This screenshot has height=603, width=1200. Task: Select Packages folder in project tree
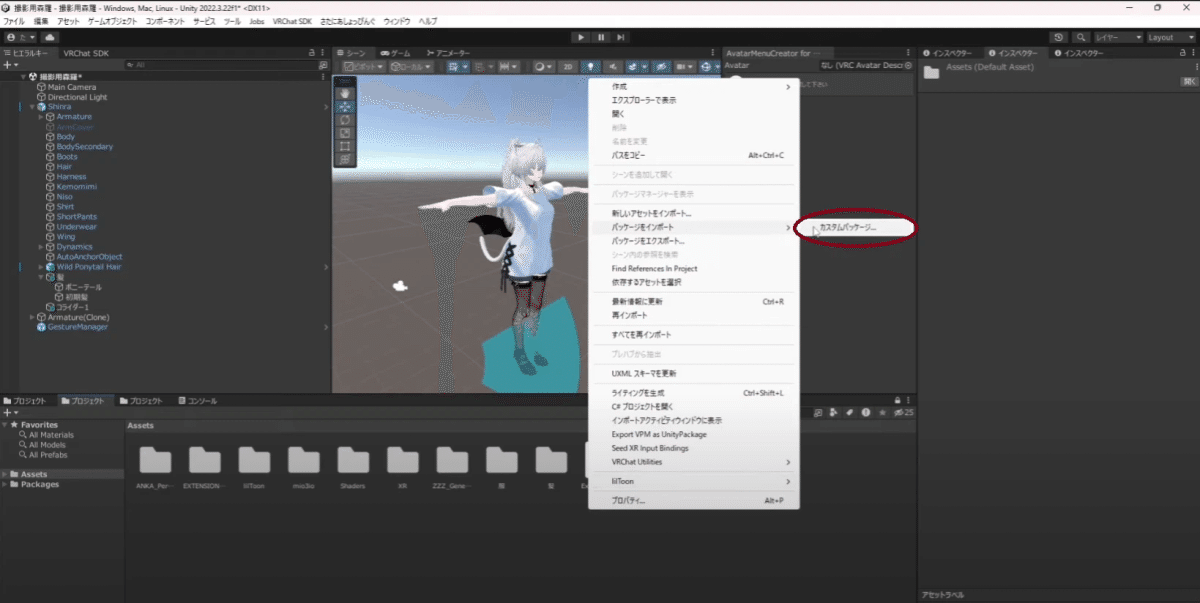pos(39,484)
